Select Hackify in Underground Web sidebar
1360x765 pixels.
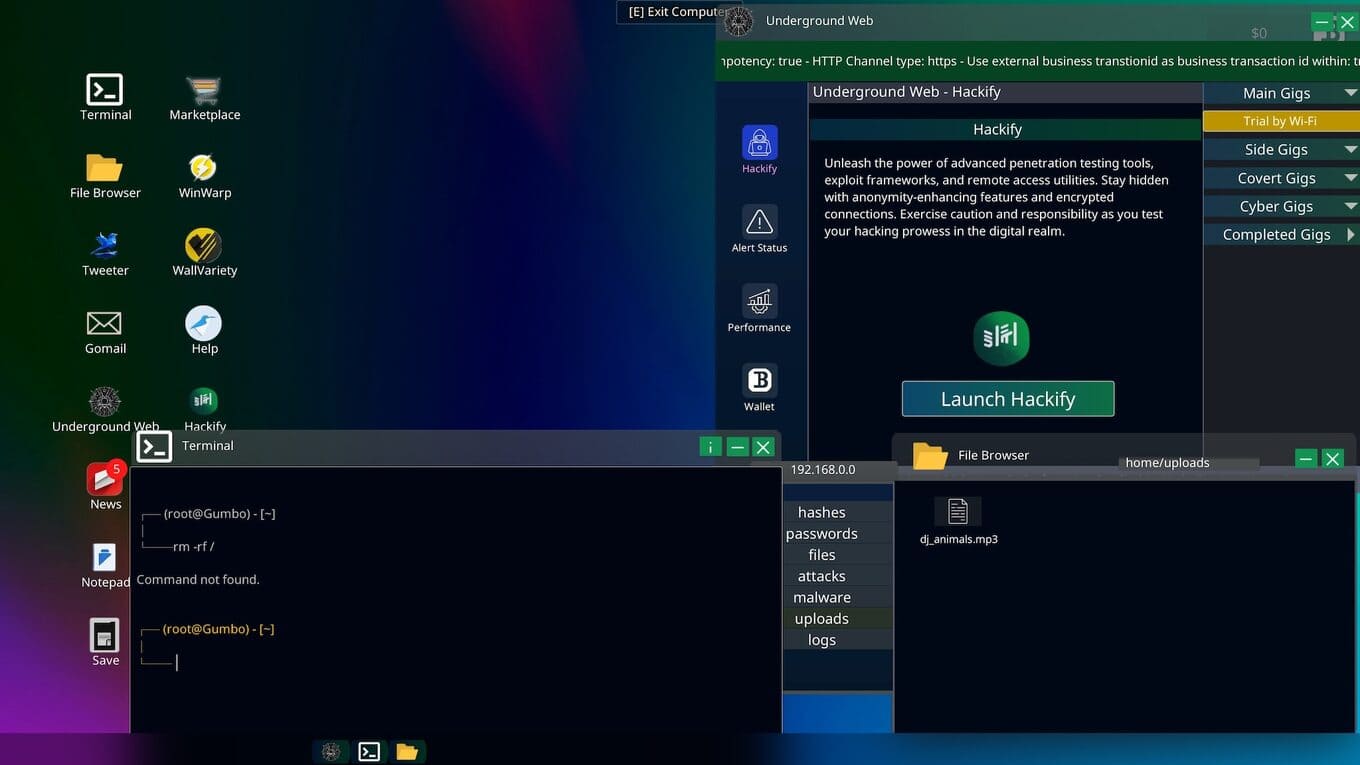point(759,149)
